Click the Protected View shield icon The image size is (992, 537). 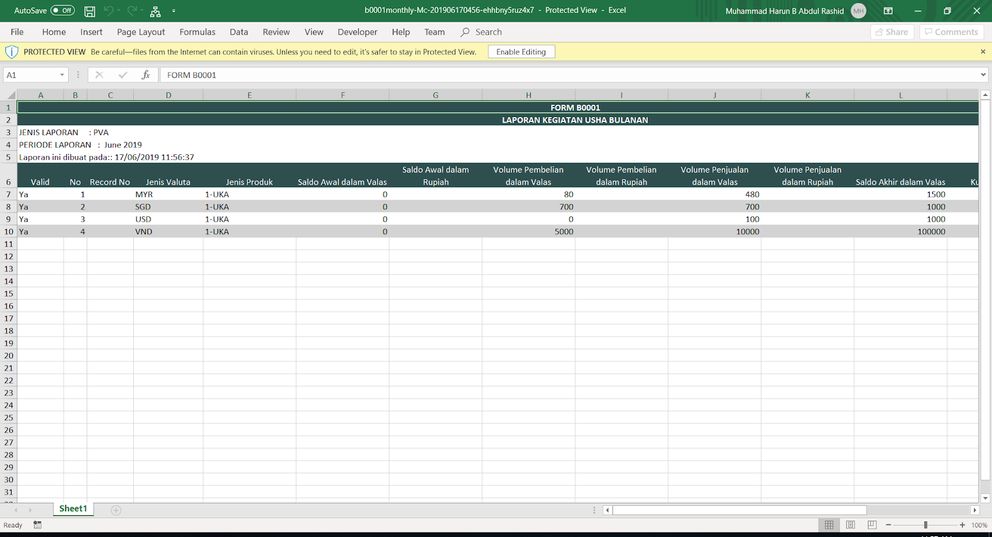(11, 52)
